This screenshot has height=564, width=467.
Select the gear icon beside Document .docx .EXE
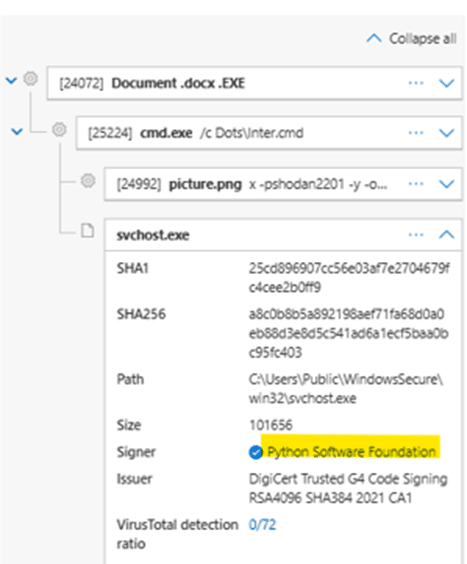coord(31,78)
